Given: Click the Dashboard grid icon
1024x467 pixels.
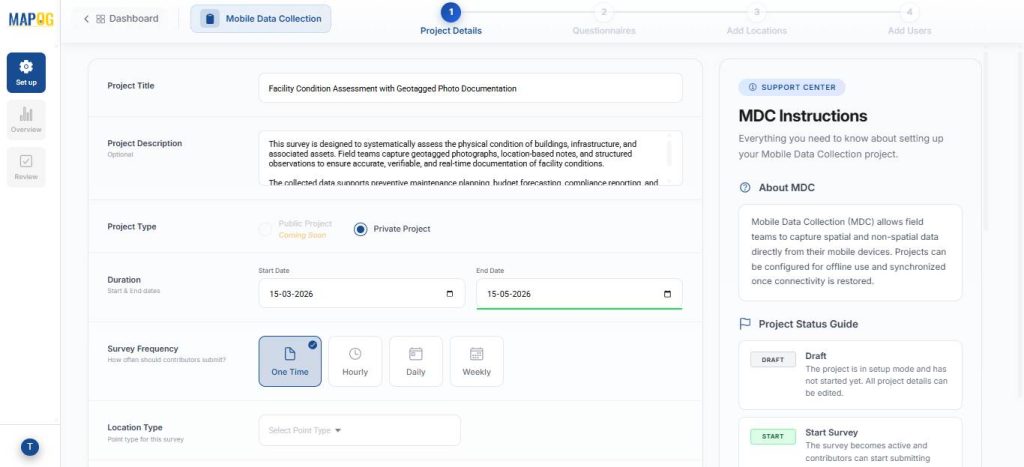Looking at the screenshot, I should (x=101, y=19).
